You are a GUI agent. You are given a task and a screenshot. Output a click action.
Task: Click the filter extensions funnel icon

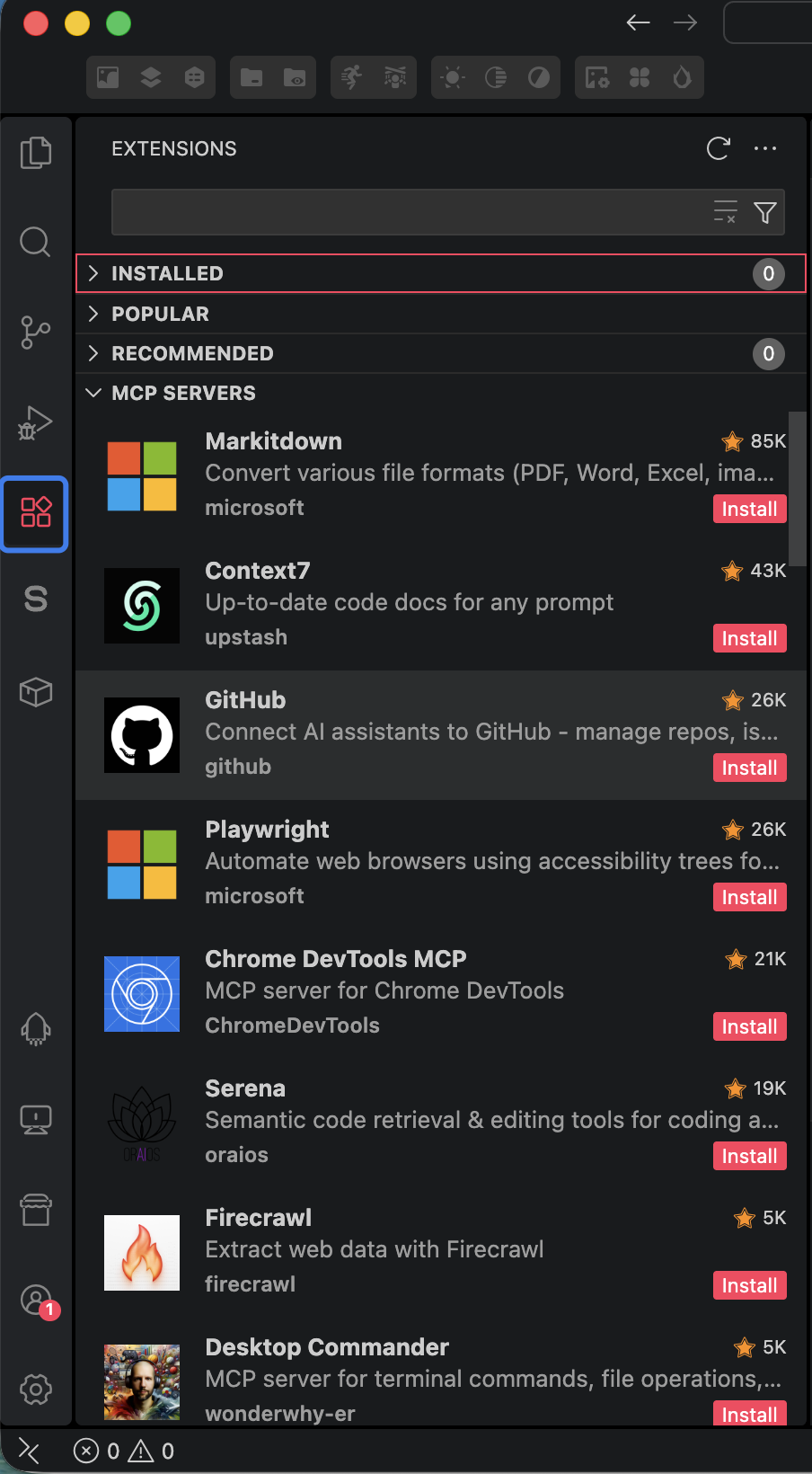765,213
